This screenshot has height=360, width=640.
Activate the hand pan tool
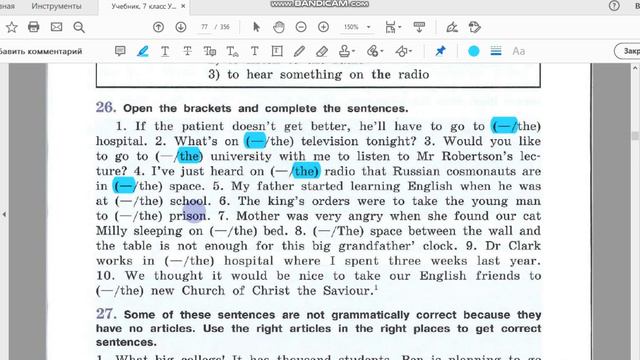tap(279, 27)
